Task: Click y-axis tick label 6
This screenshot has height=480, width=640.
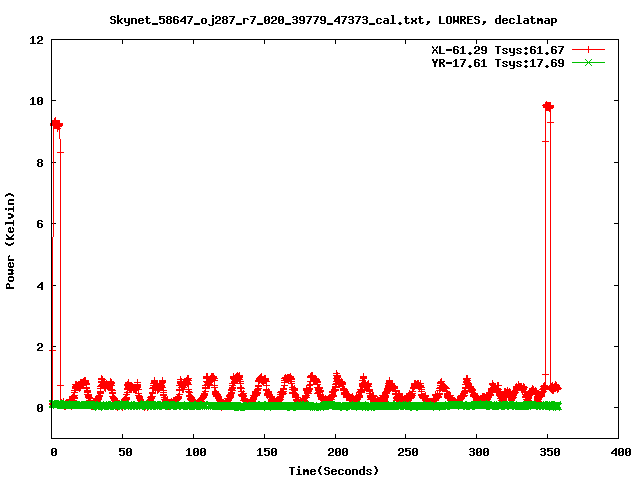Action: tap(40, 224)
